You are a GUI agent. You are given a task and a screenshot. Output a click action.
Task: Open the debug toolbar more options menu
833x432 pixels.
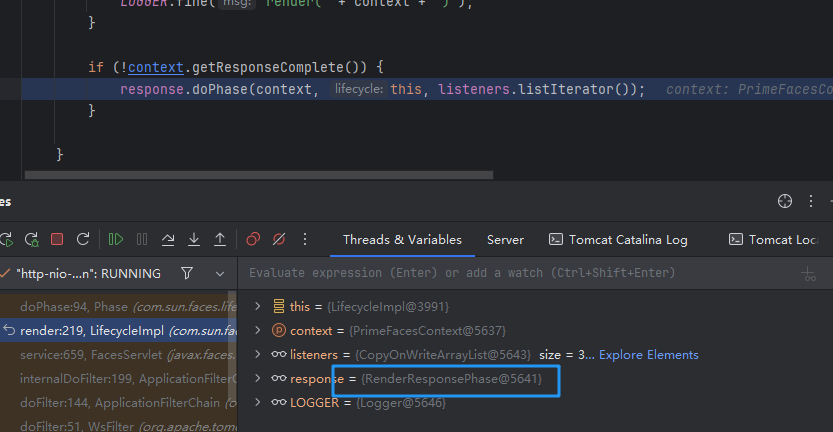305,240
